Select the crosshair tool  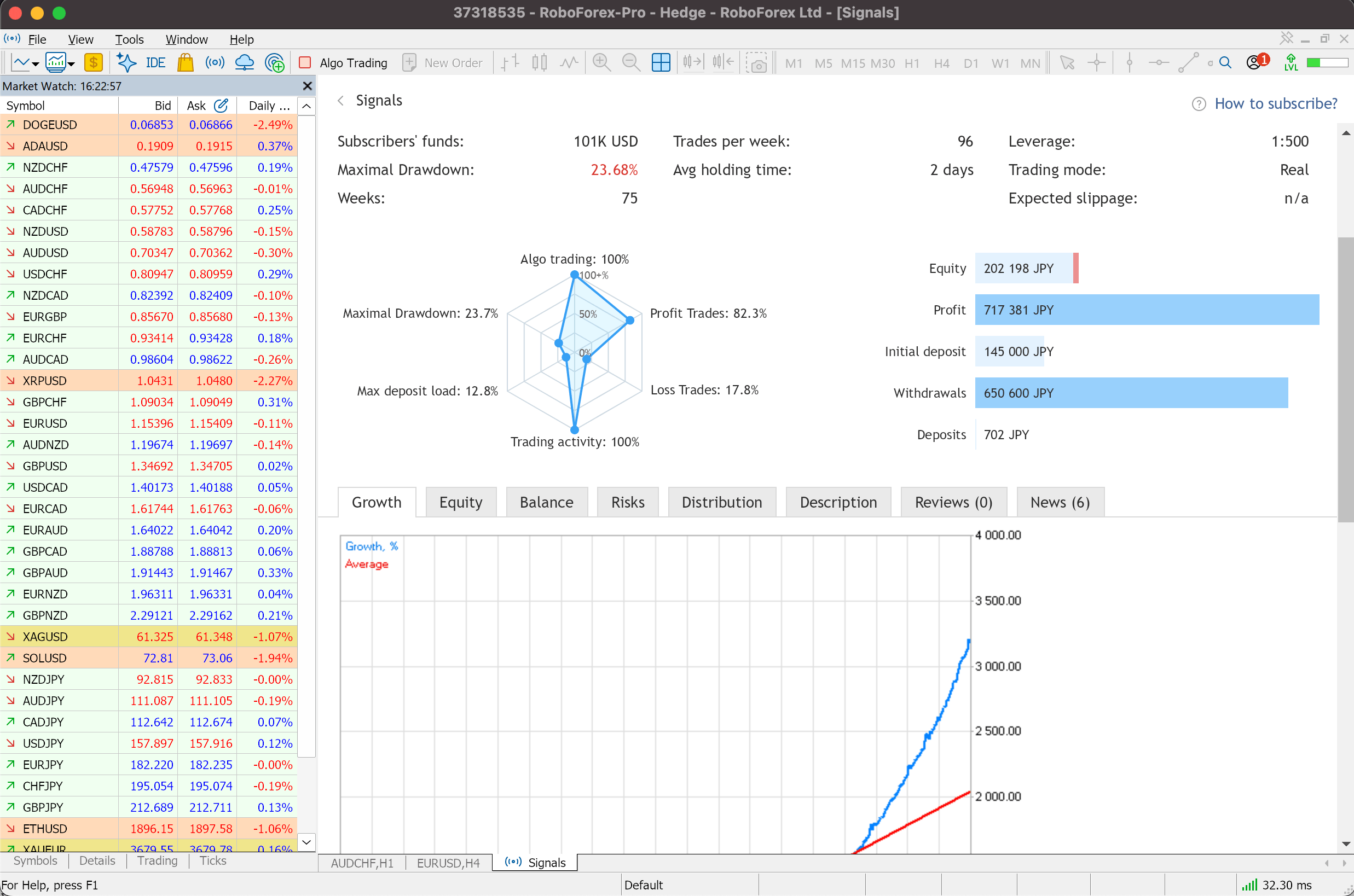(1096, 62)
